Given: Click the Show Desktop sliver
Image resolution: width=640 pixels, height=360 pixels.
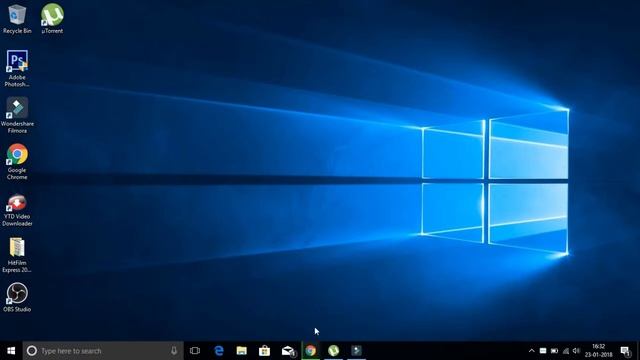Looking at the screenshot, I should tap(638, 351).
